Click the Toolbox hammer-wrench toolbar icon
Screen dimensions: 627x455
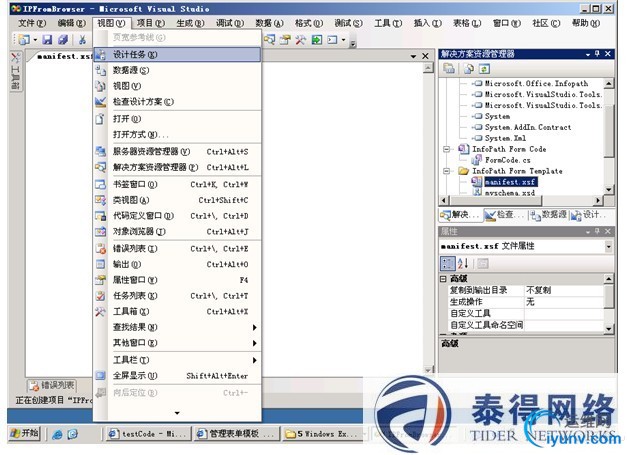coord(301,40)
